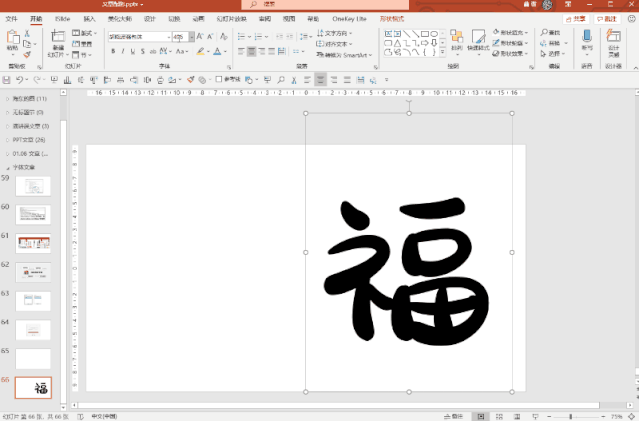This screenshot has height=421, width=639.
Task: Toggle Italic formatting
Action: (x=123, y=51)
